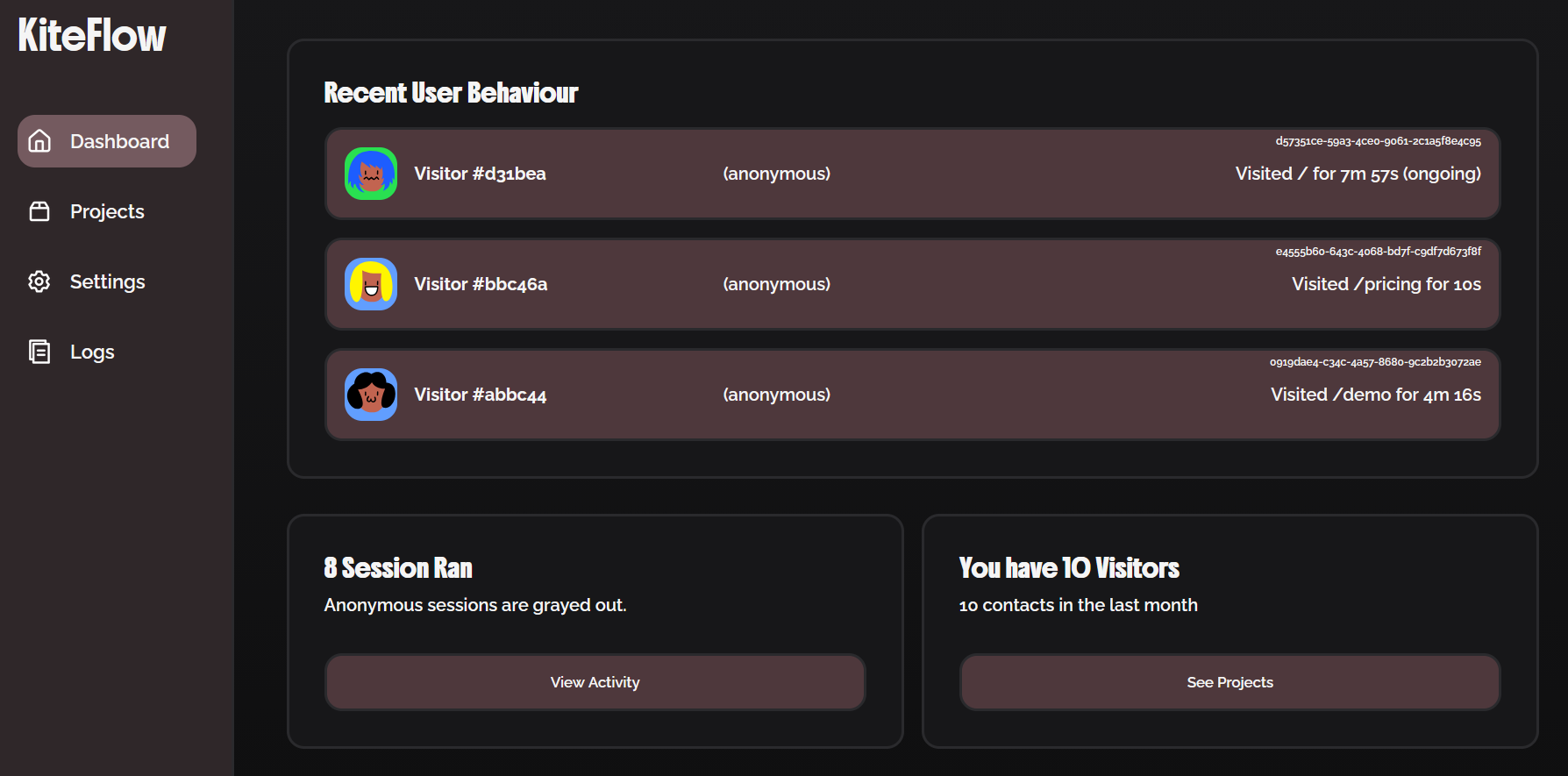
Task: Click (anonymous) label in Visitor #d31bea row
Action: pyautogui.click(x=776, y=174)
